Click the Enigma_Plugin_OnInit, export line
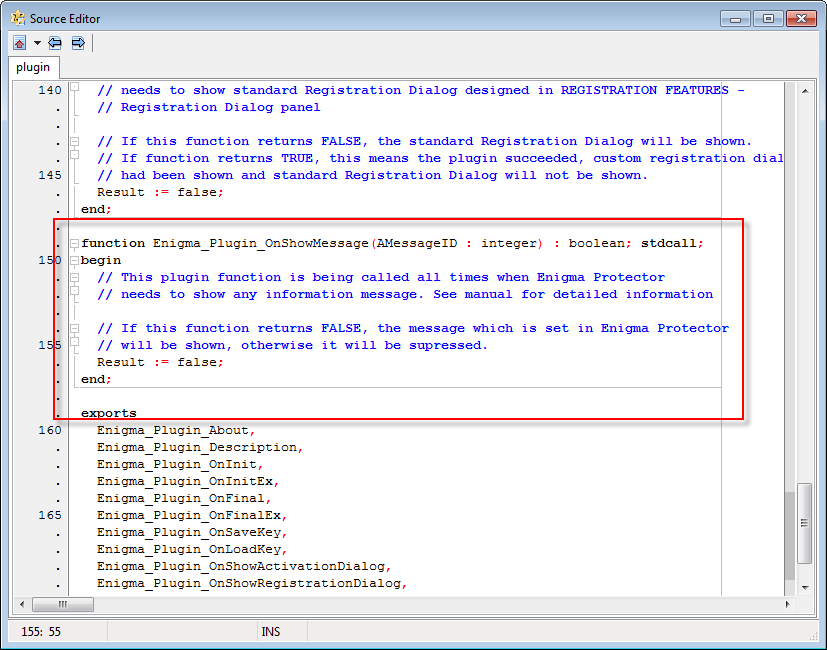827x650 pixels. [x=180, y=464]
